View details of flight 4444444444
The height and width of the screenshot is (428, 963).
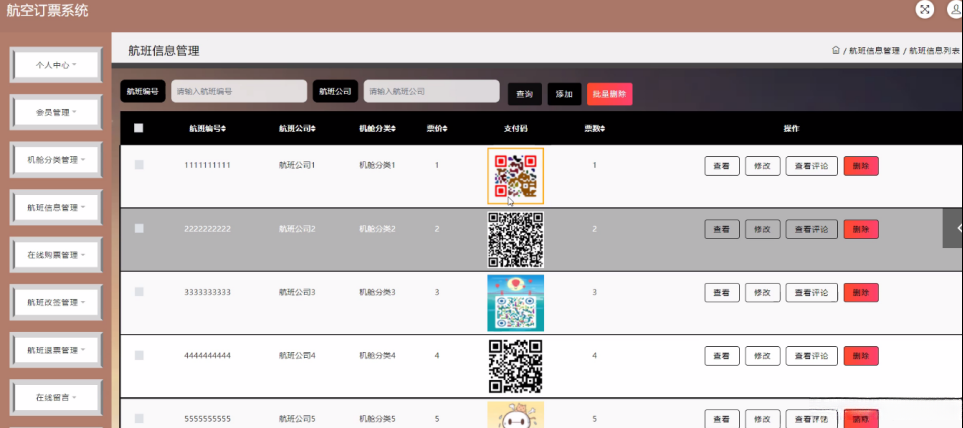pos(722,356)
